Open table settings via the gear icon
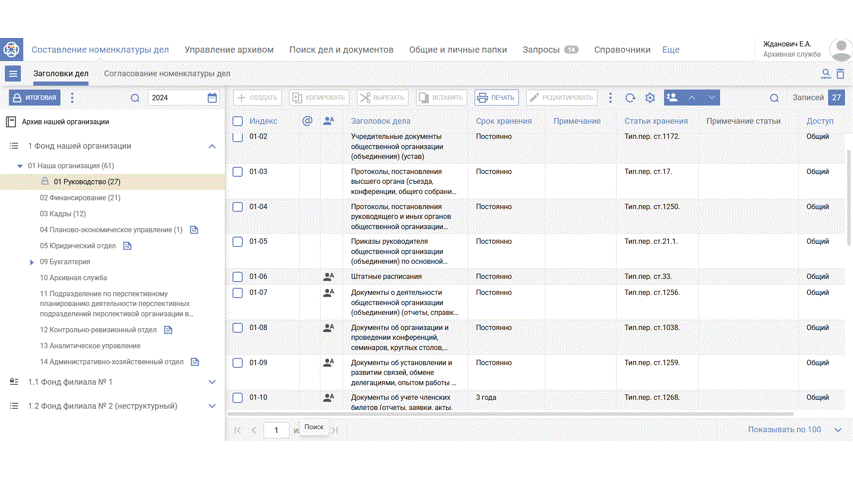Image resolution: width=853 pixels, height=480 pixels. click(x=650, y=98)
